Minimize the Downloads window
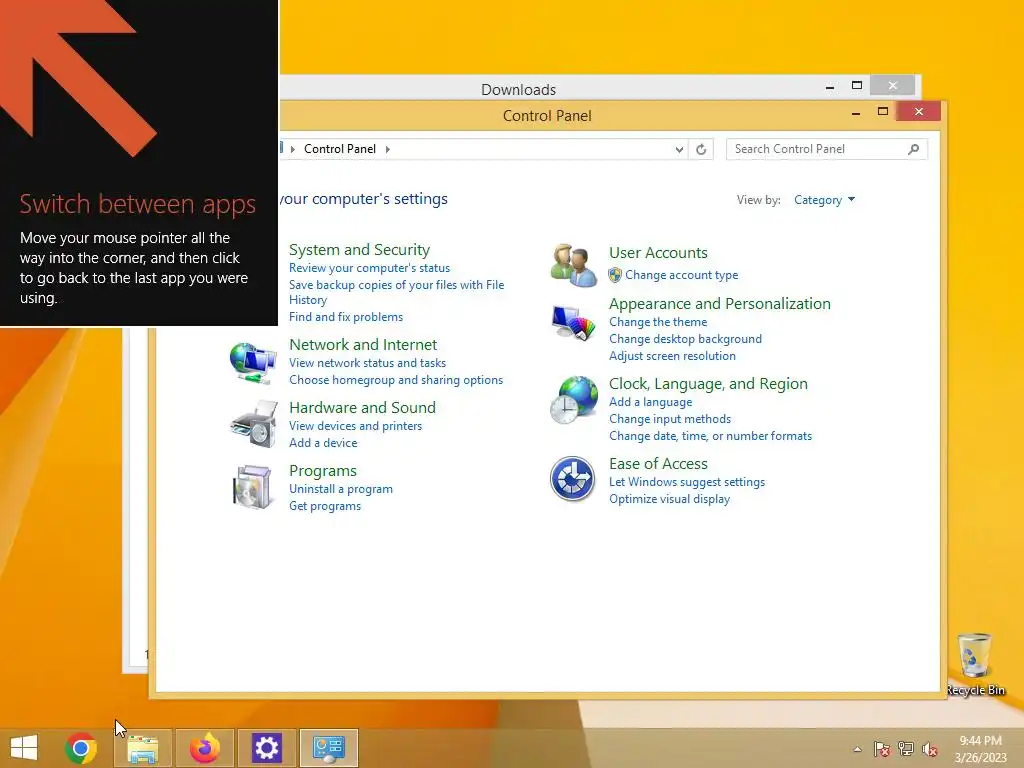This screenshot has height=768, width=1024. coord(829,86)
